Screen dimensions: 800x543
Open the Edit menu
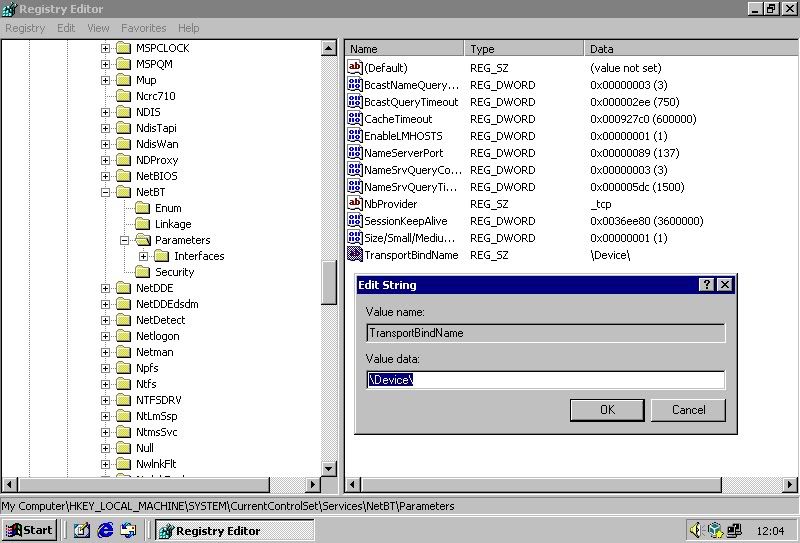(66, 28)
